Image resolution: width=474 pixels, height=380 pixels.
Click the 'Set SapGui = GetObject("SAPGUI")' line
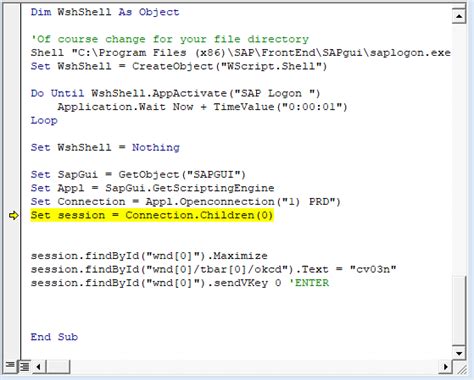click(x=138, y=175)
